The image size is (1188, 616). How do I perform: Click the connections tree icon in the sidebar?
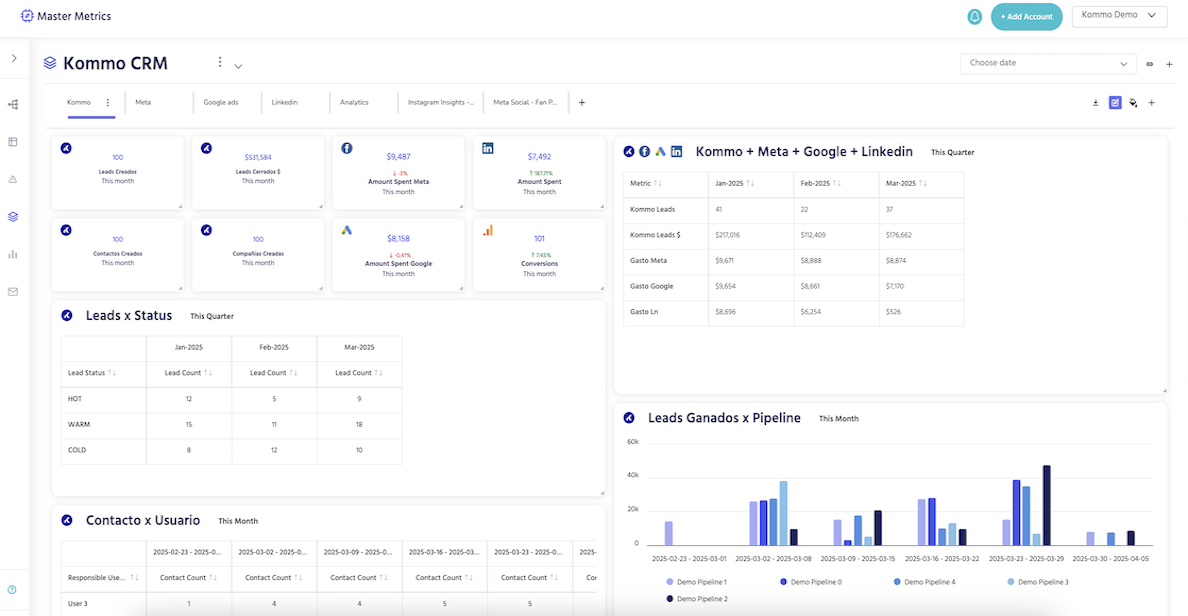click(13, 104)
